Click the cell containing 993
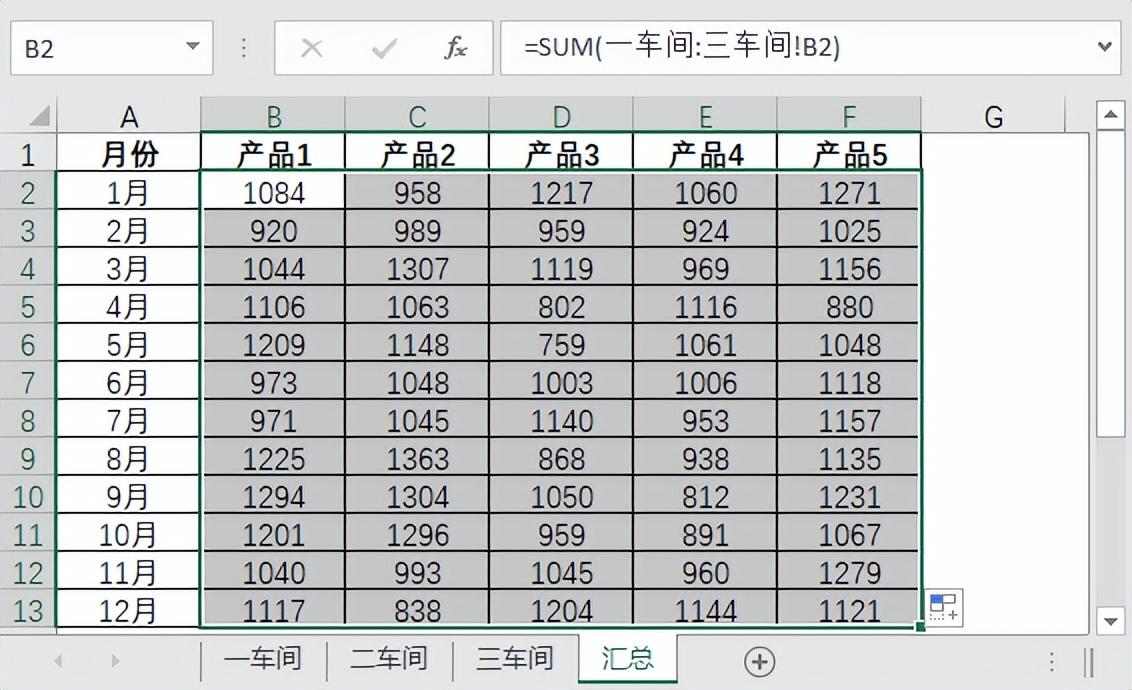 tap(417, 572)
